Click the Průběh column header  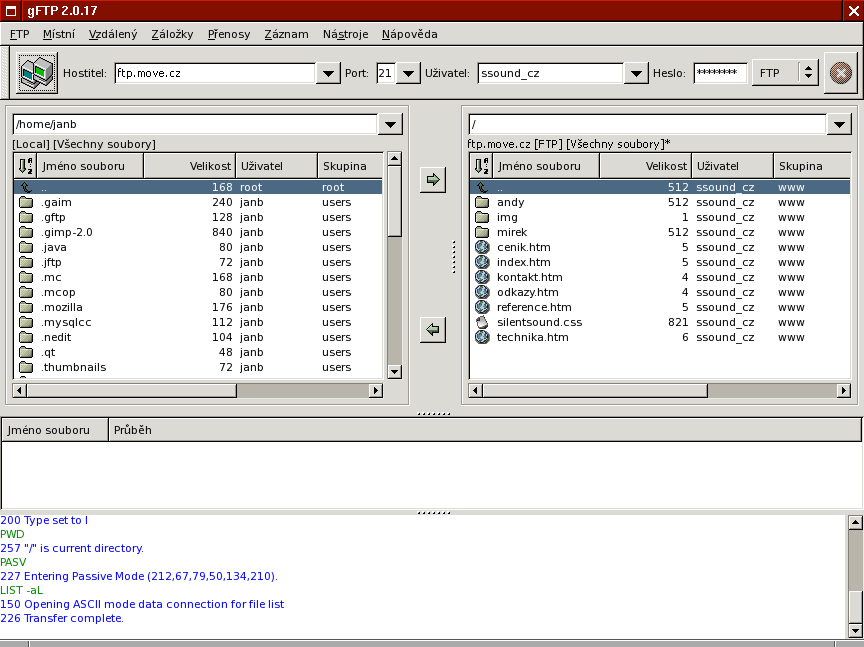tap(485, 430)
